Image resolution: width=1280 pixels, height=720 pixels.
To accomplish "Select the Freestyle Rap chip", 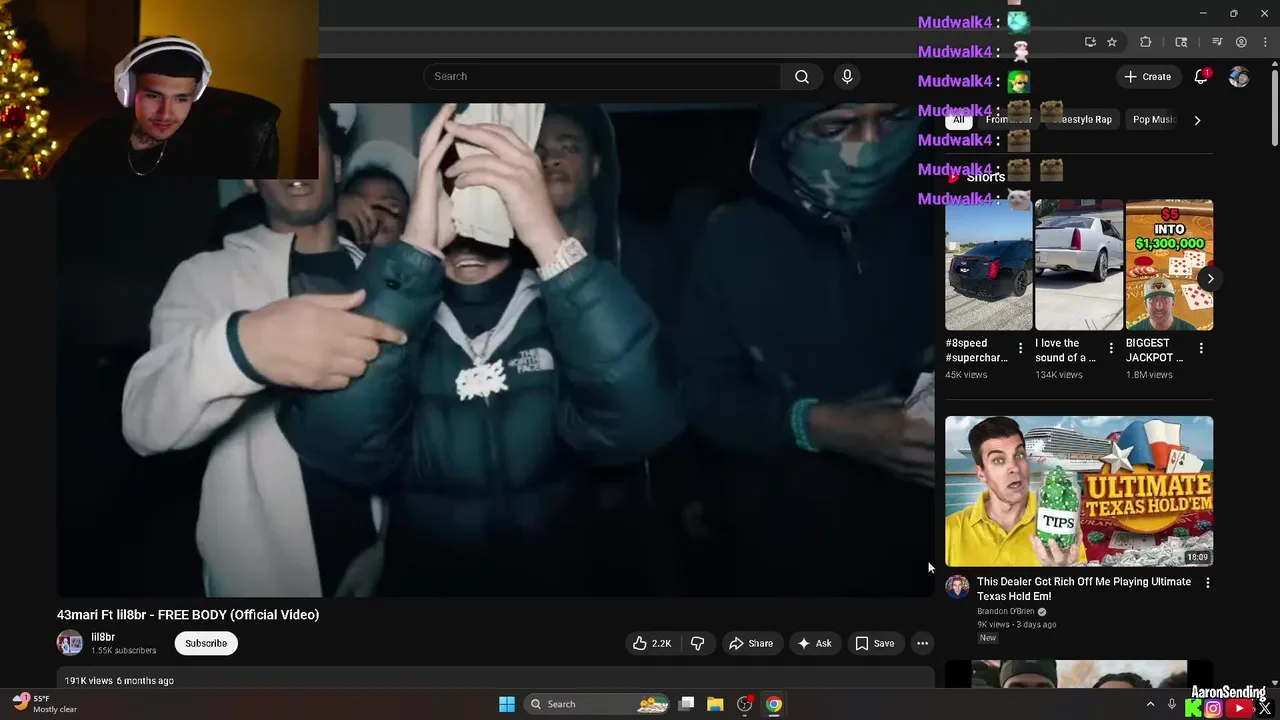I will point(1083,120).
